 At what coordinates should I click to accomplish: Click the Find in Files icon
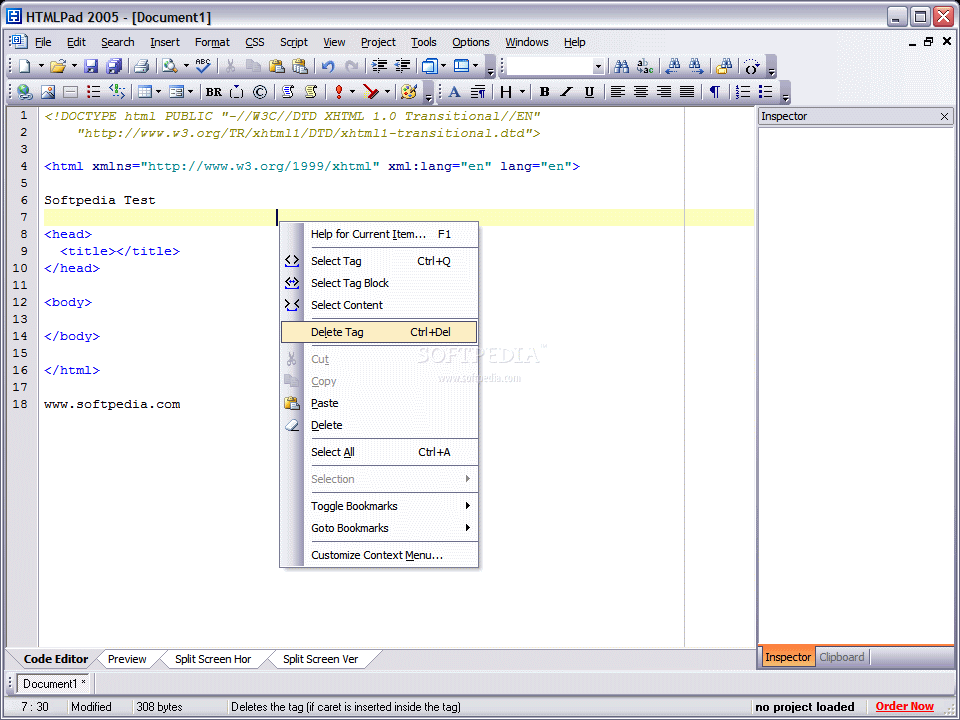(x=725, y=66)
